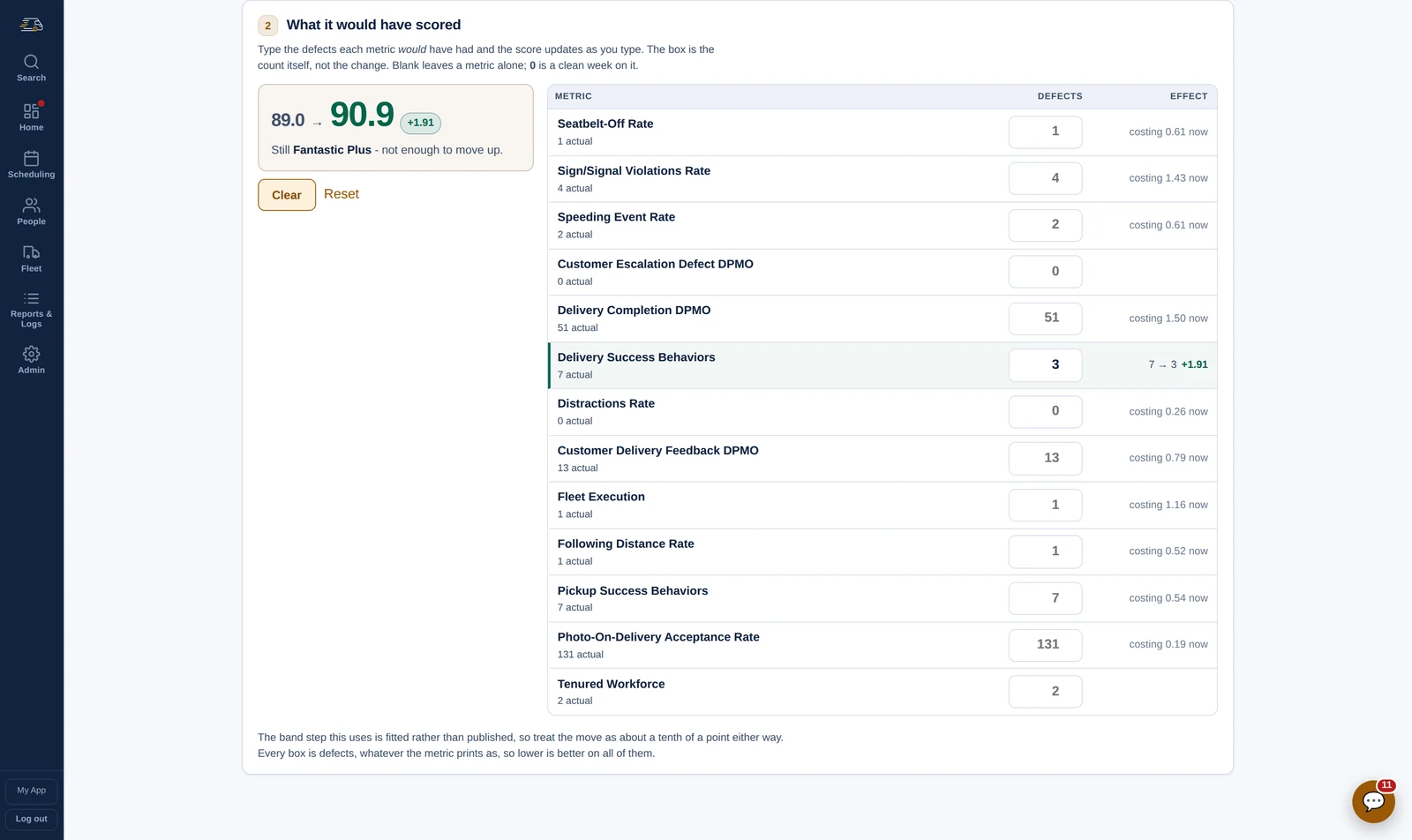Click the 90.9 projected score
This screenshot has height=840, width=1412.
(362, 115)
